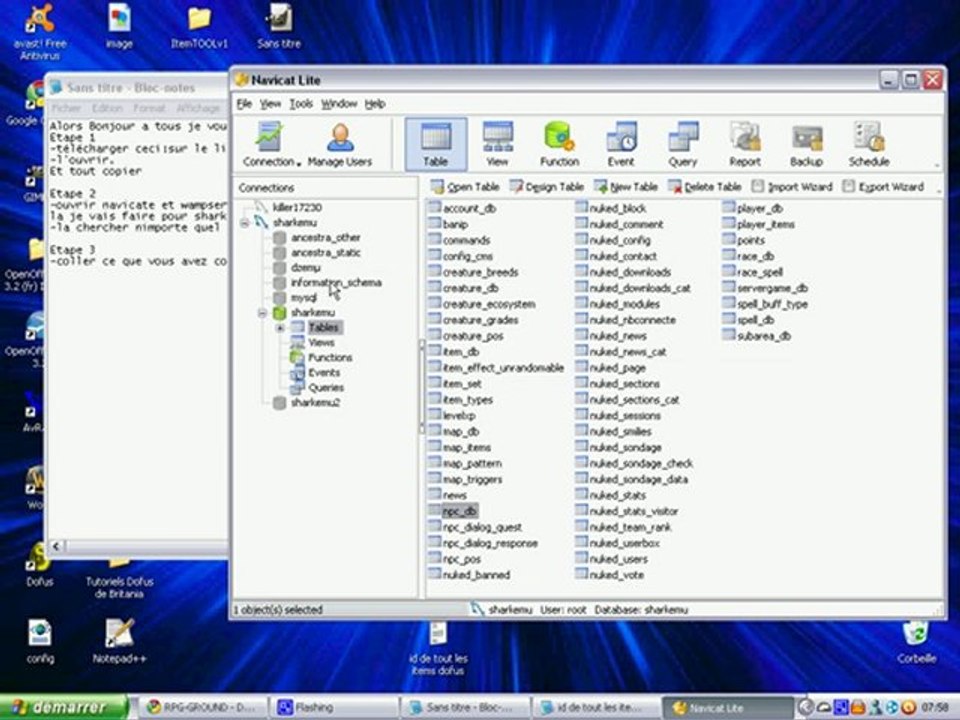
Task: Launch the Import Wizard
Action: pos(792,187)
